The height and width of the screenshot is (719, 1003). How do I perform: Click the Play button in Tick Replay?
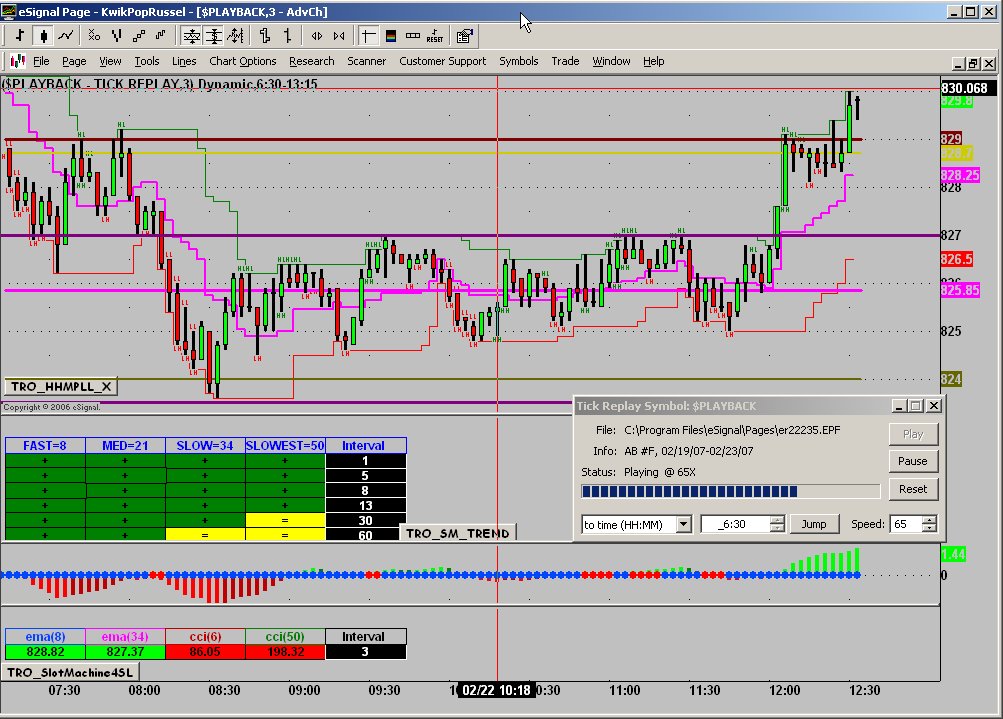point(913,434)
